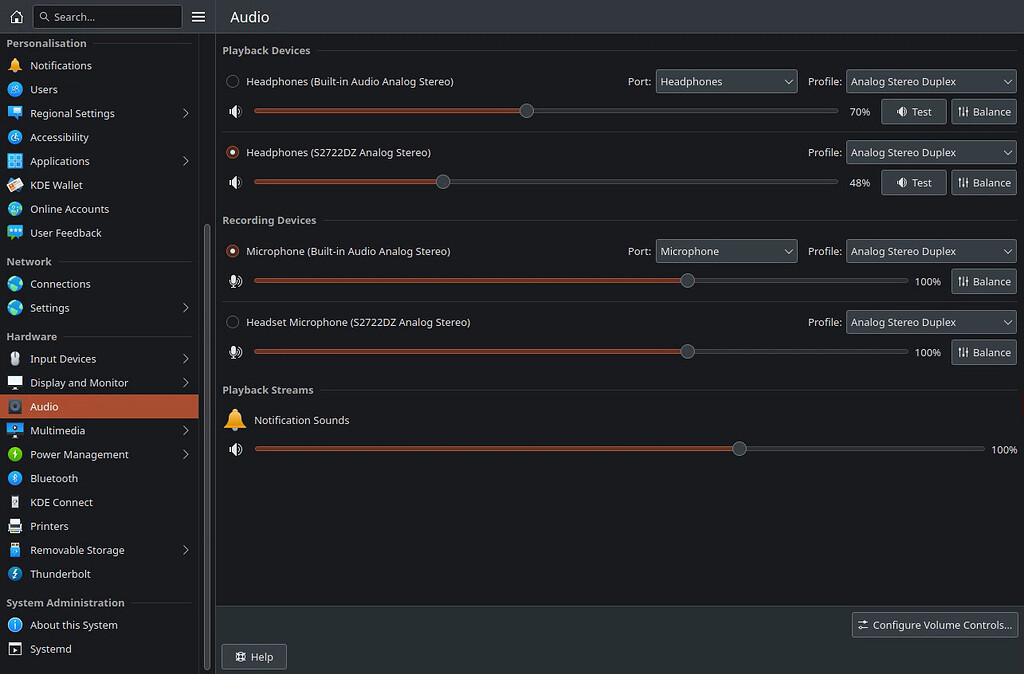Screen dimensions: 1024x674
Task: Open the Headphones Port dropdown
Action: (x=726, y=81)
